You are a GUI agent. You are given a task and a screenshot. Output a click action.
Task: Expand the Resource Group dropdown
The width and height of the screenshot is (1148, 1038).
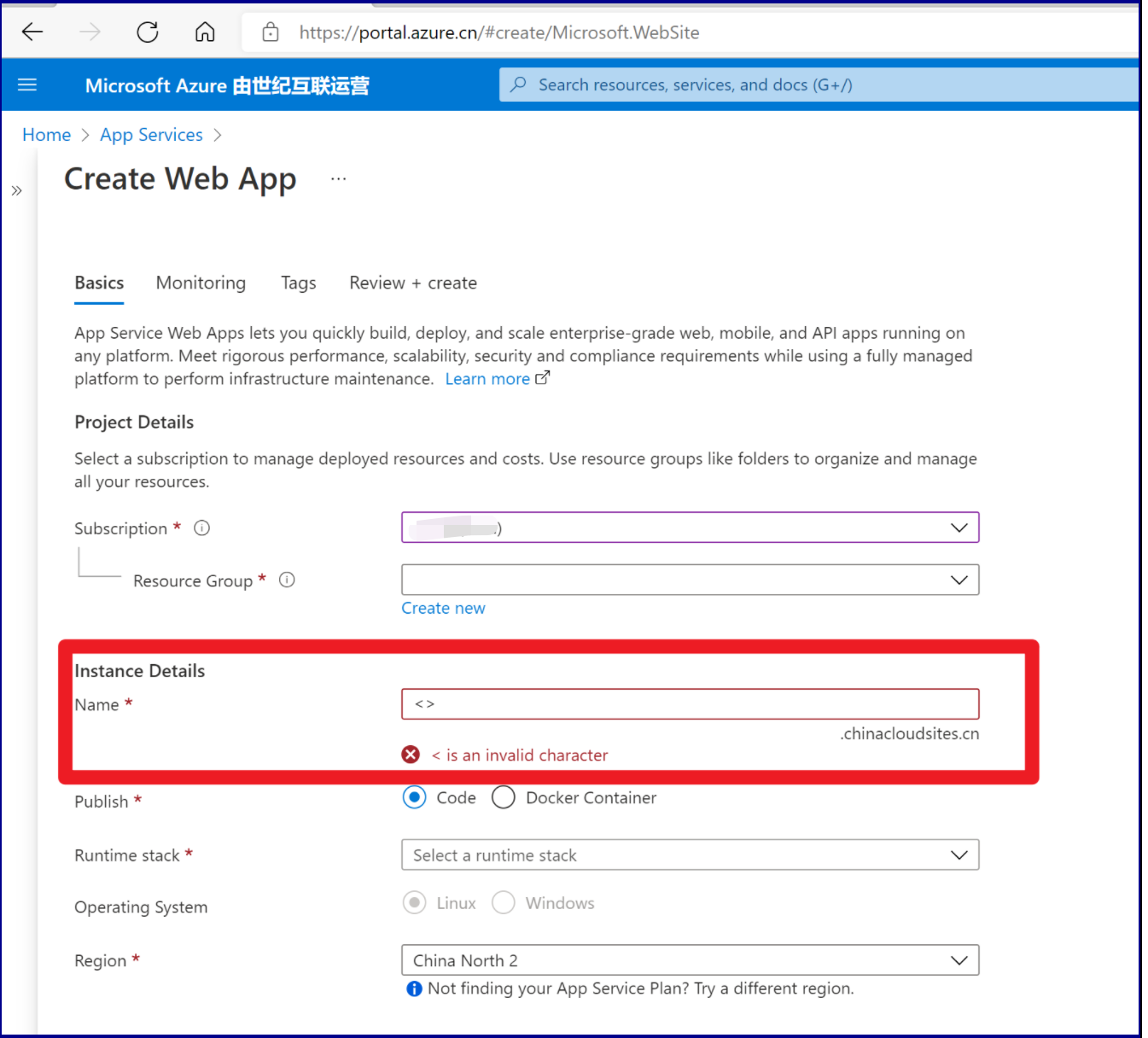click(x=690, y=580)
